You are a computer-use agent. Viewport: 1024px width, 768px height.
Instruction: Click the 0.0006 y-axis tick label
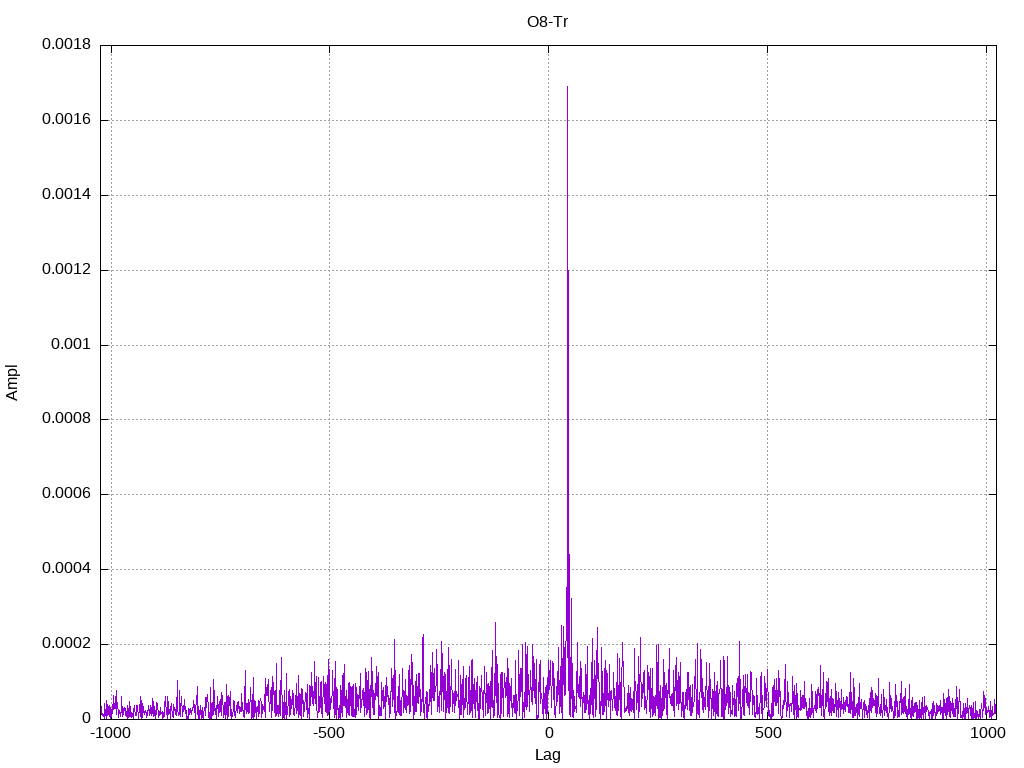click(66, 494)
